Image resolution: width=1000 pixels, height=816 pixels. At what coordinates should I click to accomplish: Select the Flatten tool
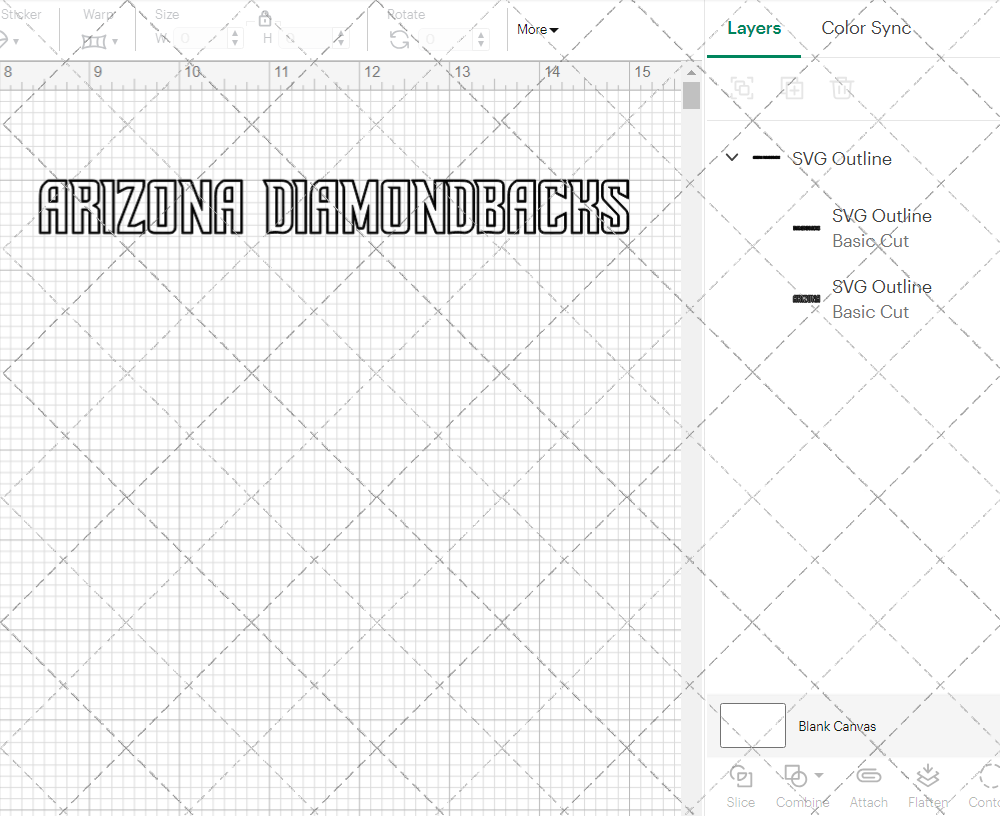[927, 785]
